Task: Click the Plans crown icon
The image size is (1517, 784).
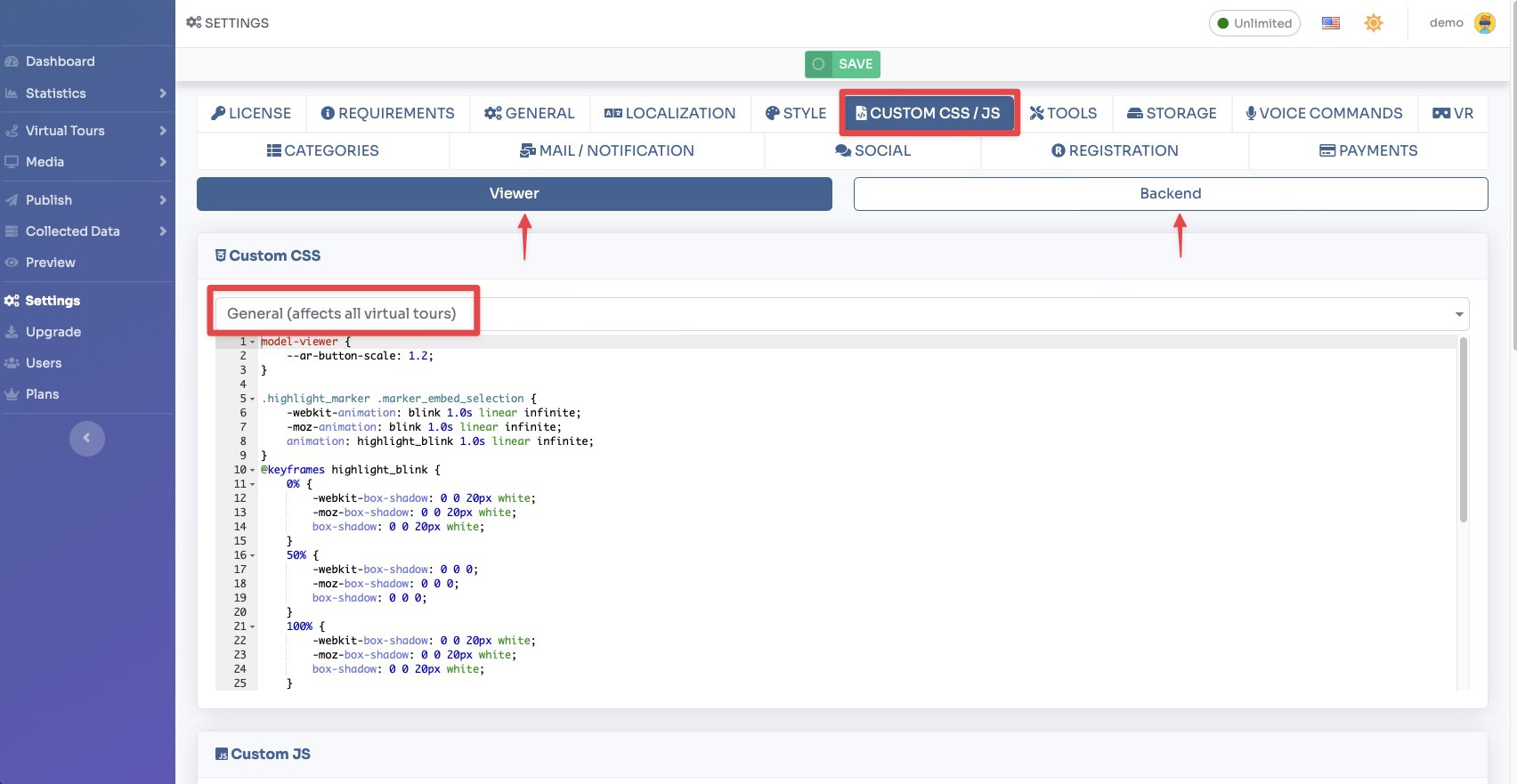Action: [x=12, y=394]
